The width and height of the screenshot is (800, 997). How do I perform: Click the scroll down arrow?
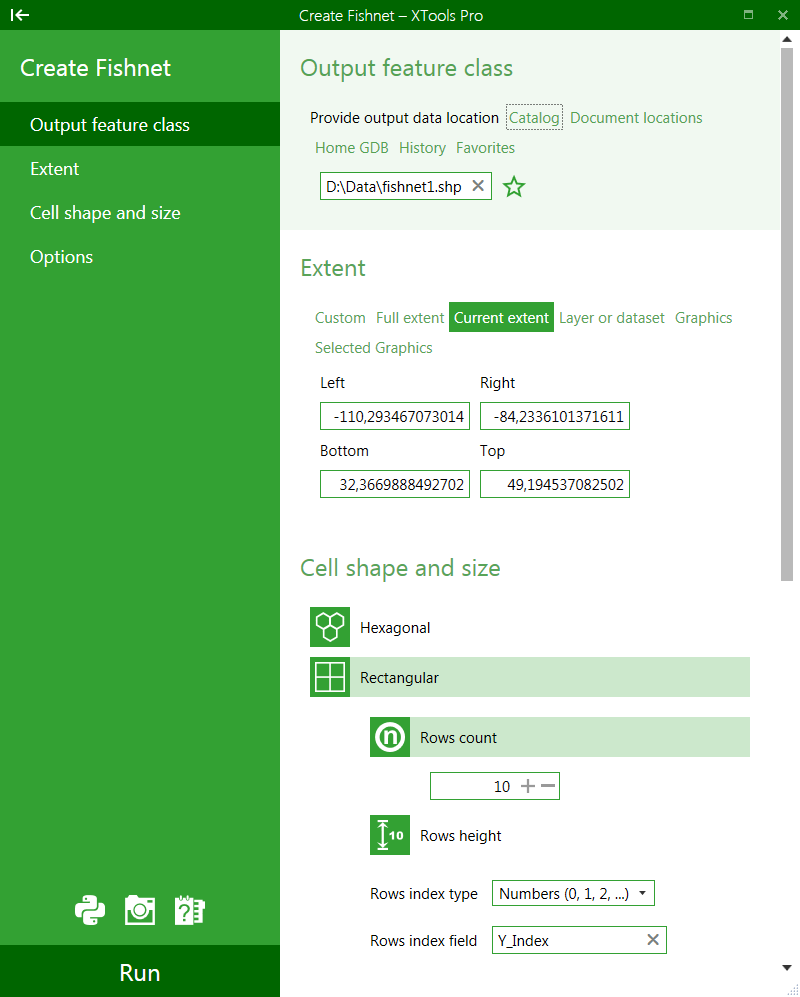point(787,968)
